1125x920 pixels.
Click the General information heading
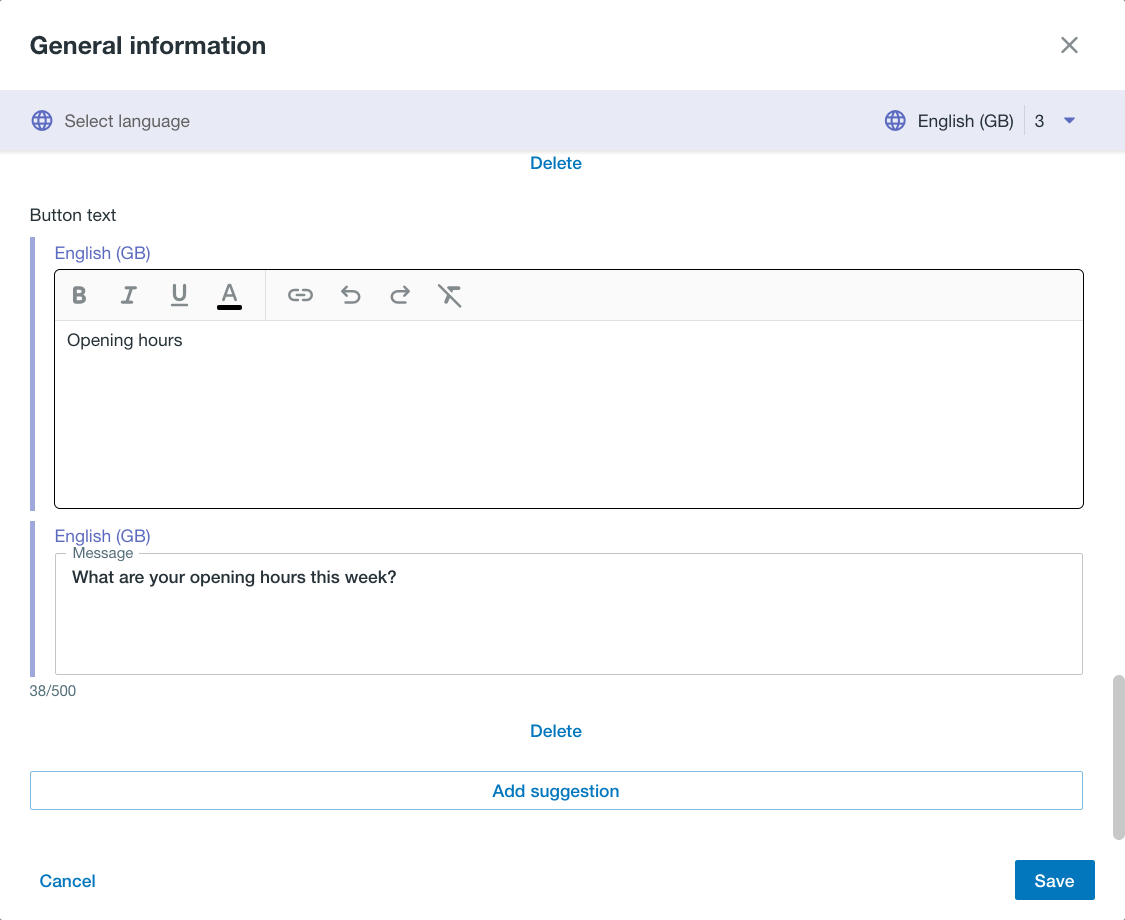click(x=148, y=45)
